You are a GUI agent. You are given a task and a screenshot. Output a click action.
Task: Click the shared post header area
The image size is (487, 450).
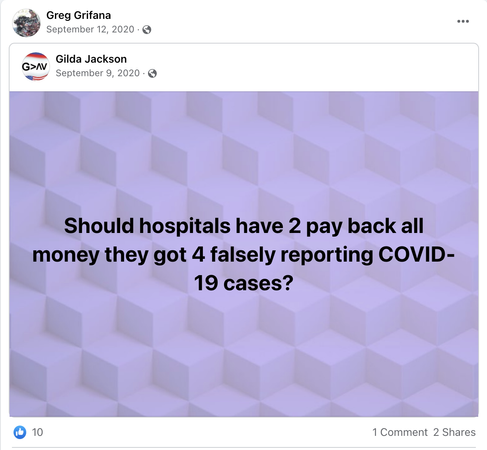coord(244,67)
